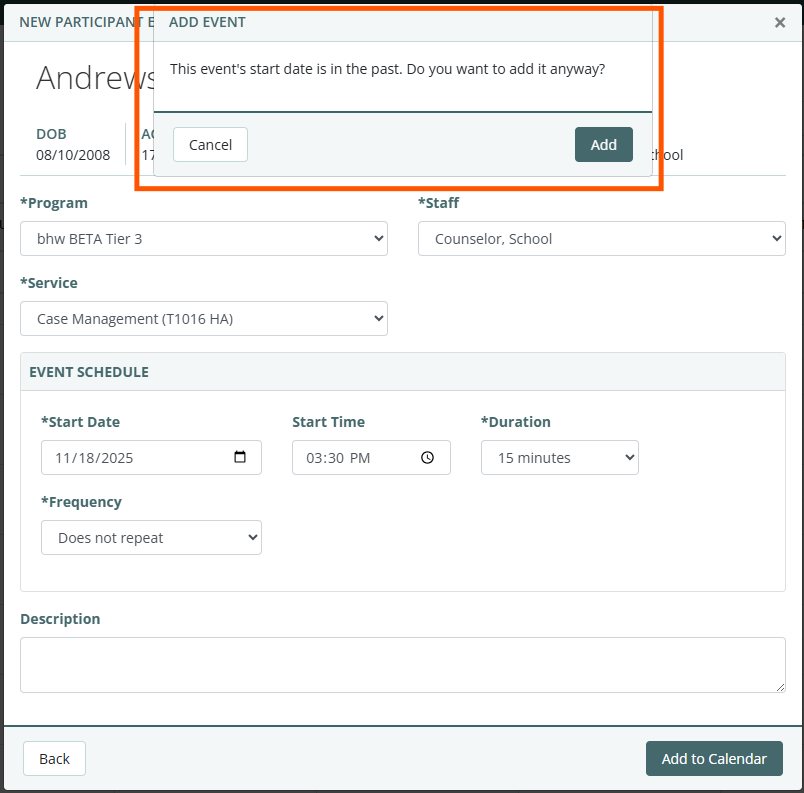
Task: Open the clock icon in Start Time field
Action: (x=427, y=457)
